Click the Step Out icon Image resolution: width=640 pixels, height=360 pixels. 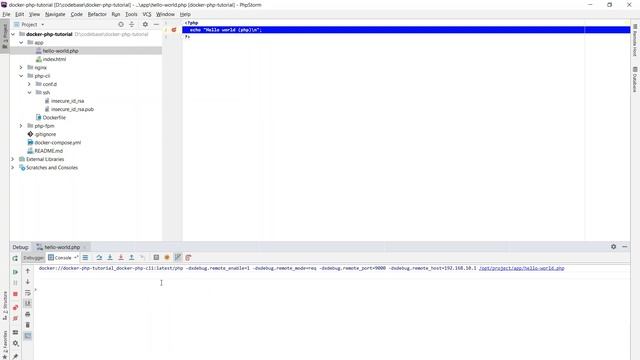pyautogui.click(x=132, y=258)
